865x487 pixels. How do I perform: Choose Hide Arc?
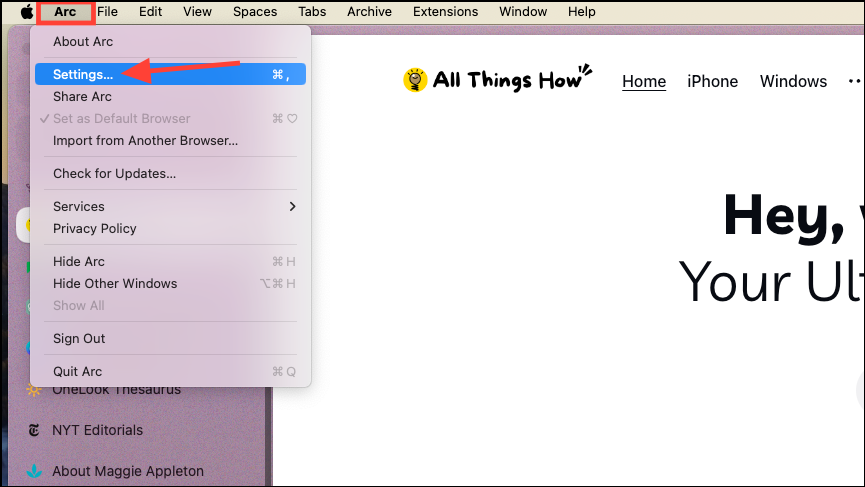[170, 261]
